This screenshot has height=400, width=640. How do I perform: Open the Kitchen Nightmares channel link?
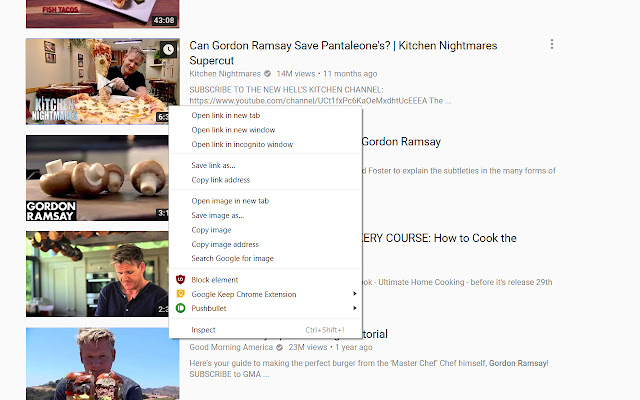pyautogui.click(x=225, y=74)
